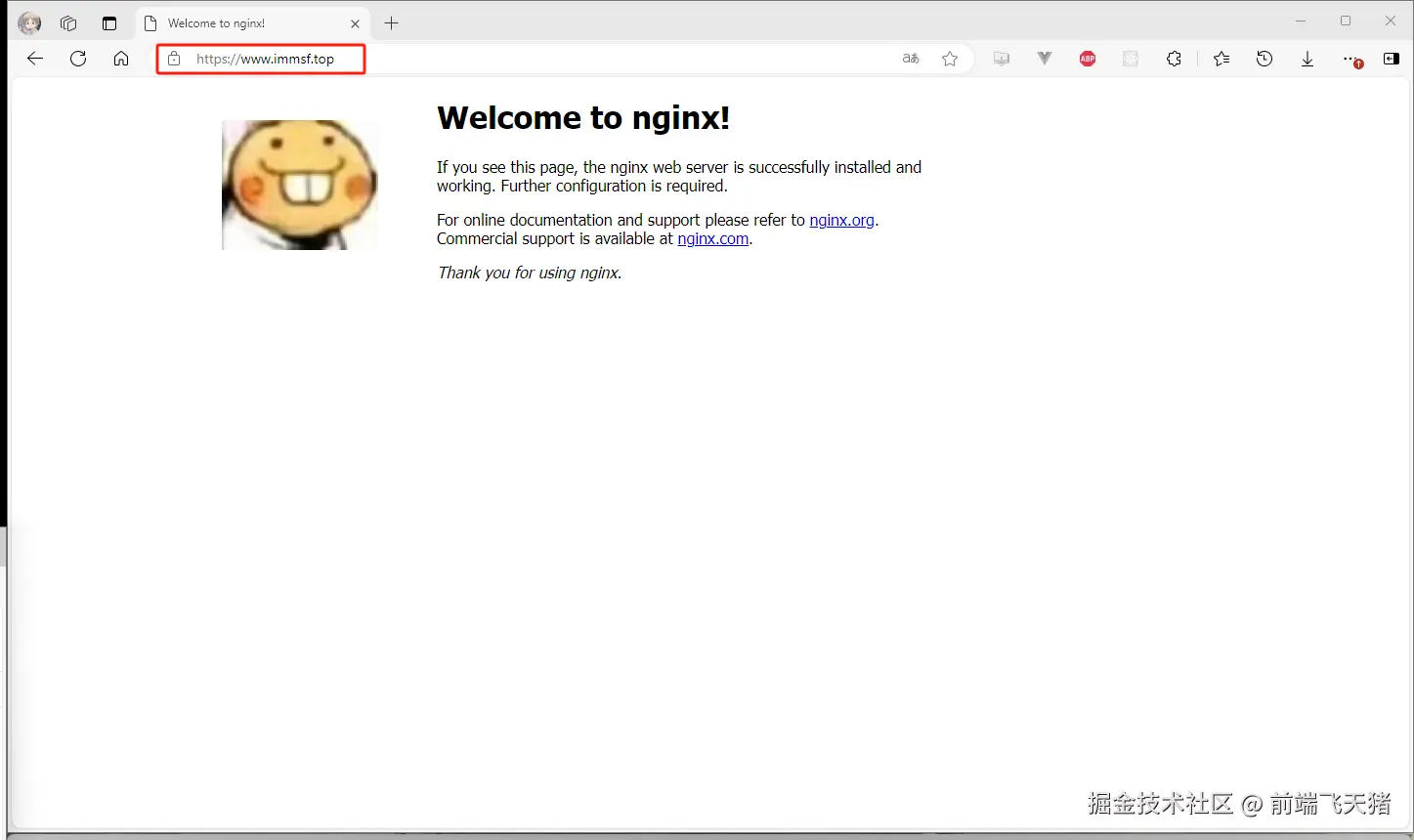The height and width of the screenshot is (840, 1414).
Task: Click the cartoon face image
Action: tap(300, 185)
